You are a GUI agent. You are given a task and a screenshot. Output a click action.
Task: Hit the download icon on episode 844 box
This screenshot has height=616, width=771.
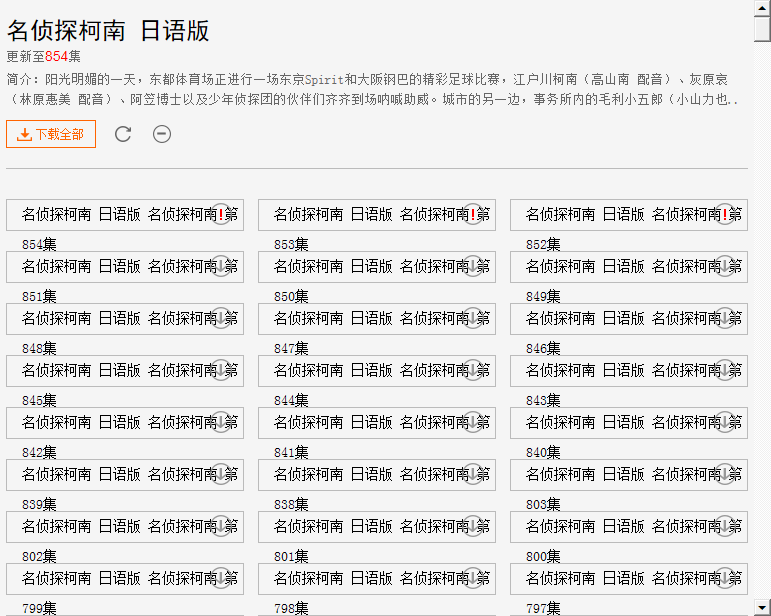click(x=473, y=370)
